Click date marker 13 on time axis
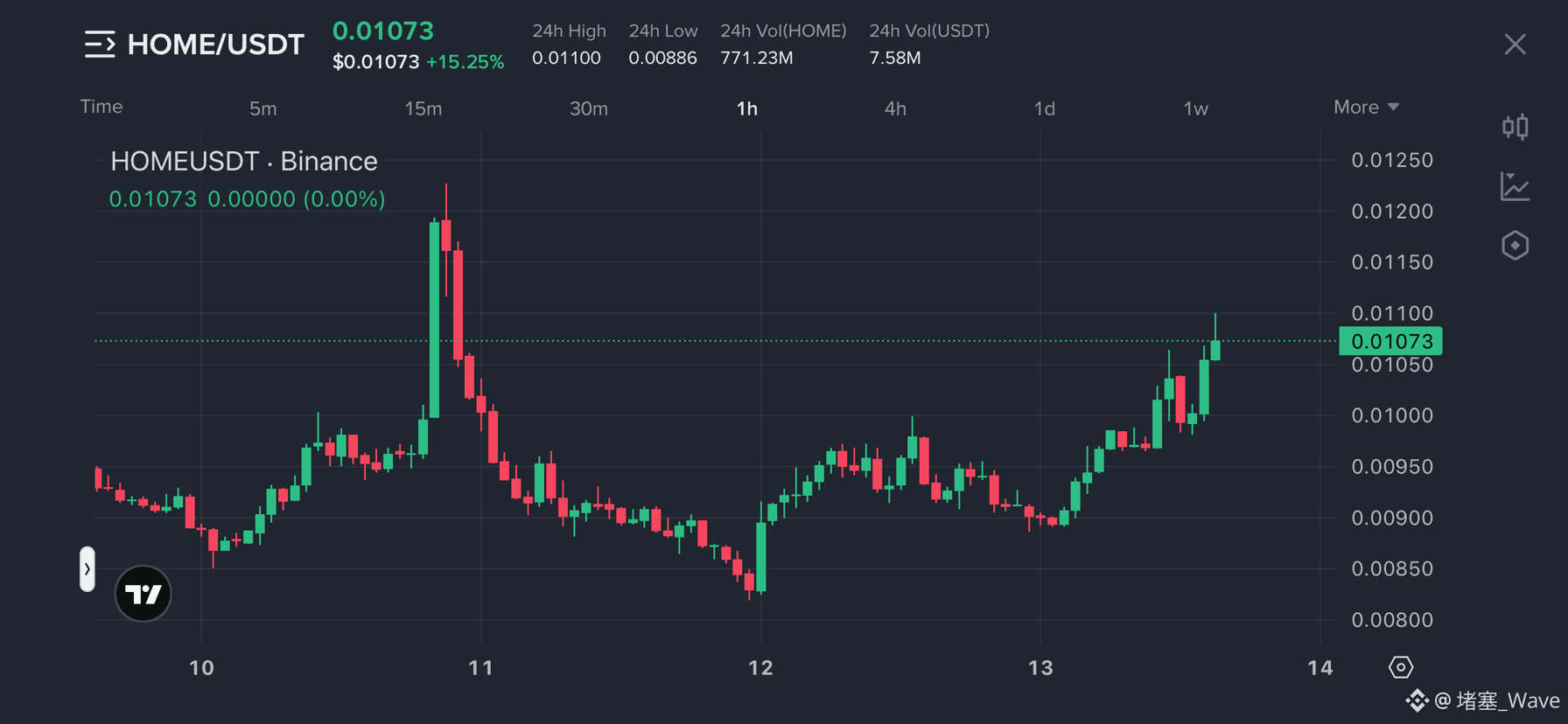Image resolution: width=1568 pixels, height=724 pixels. 1040,668
